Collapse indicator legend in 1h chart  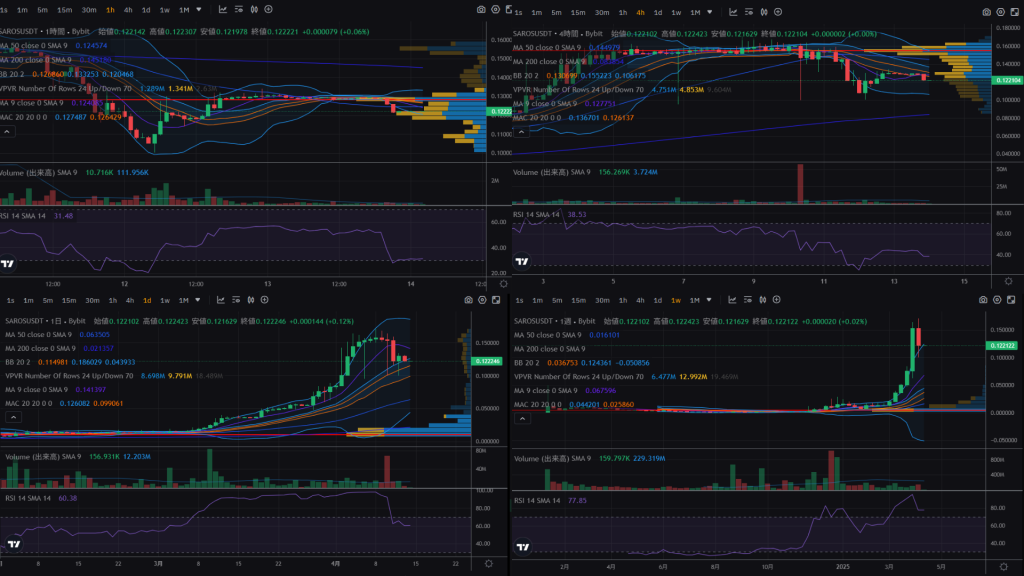pyautogui.click(x=7, y=132)
